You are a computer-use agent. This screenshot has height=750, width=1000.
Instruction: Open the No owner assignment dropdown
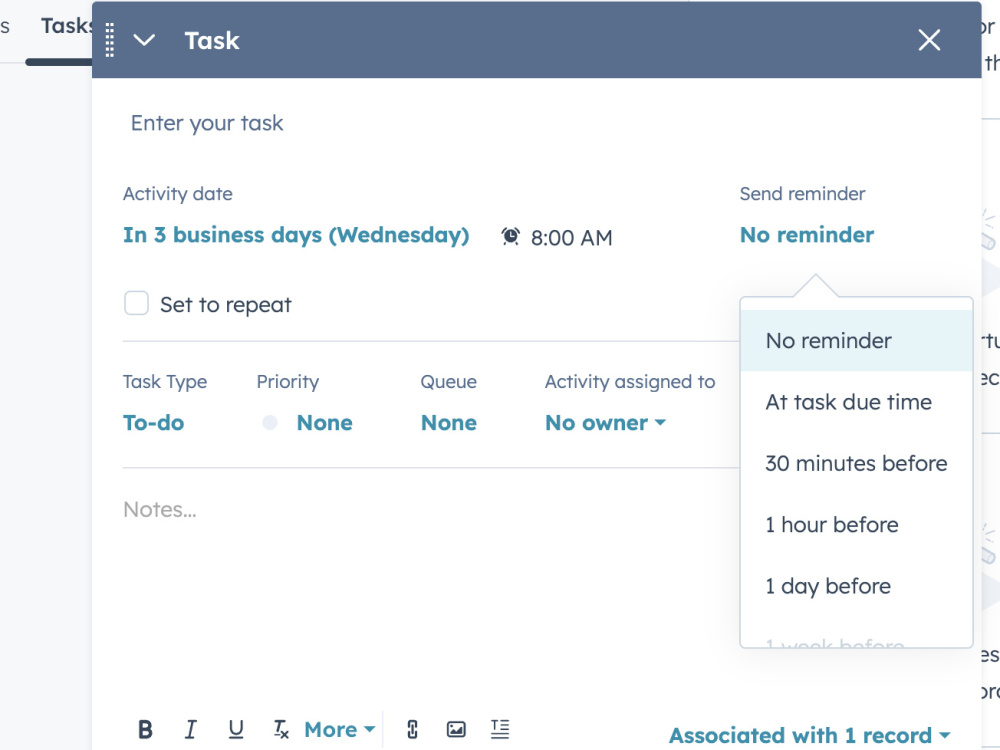pos(605,422)
